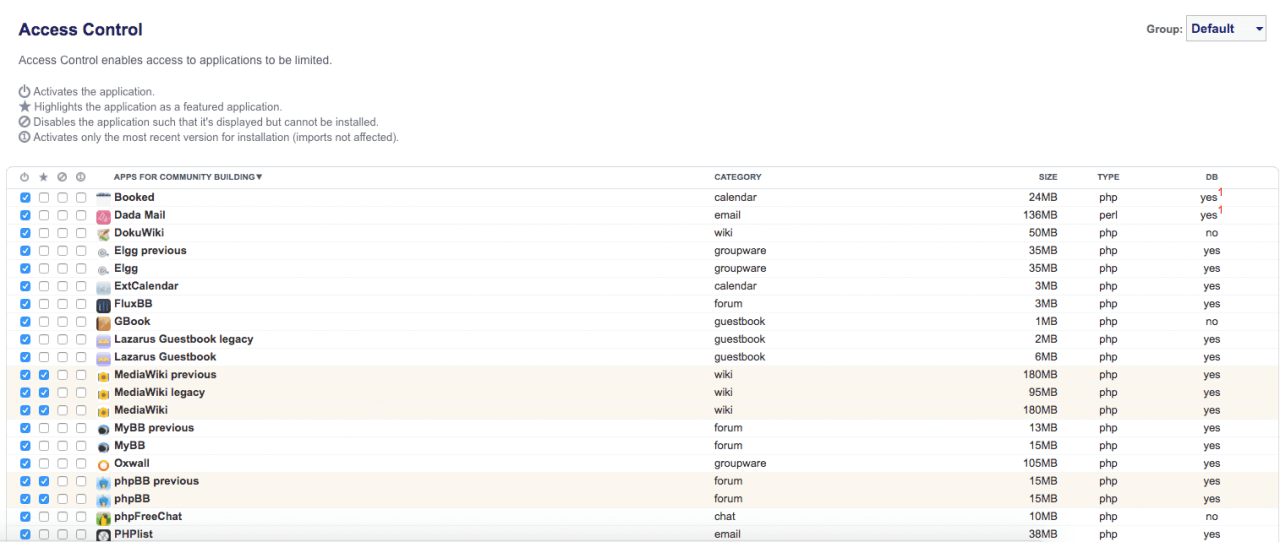Click the phpBB previous app icon
Image resolution: width=1280 pixels, height=542 pixels.
pyautogui.click(x=103, y=482)
